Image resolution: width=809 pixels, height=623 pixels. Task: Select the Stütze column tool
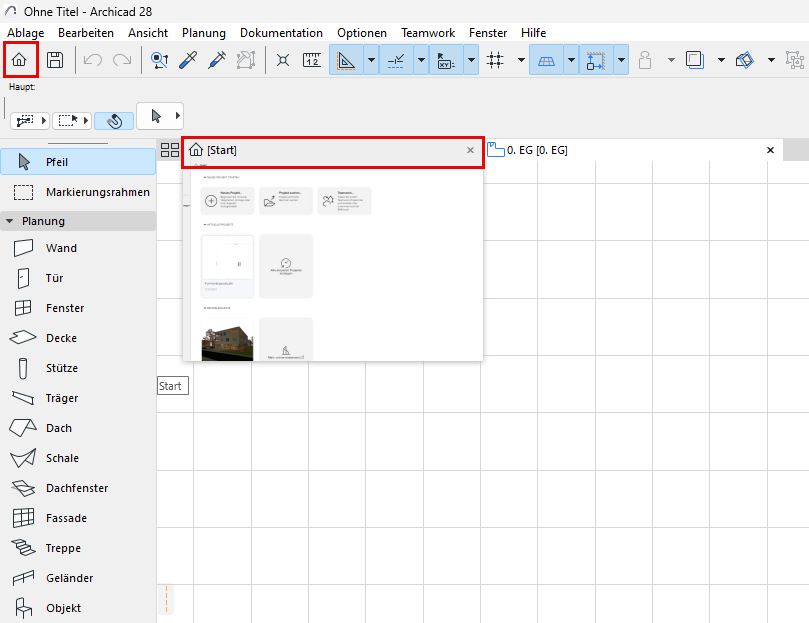point(78,368)
